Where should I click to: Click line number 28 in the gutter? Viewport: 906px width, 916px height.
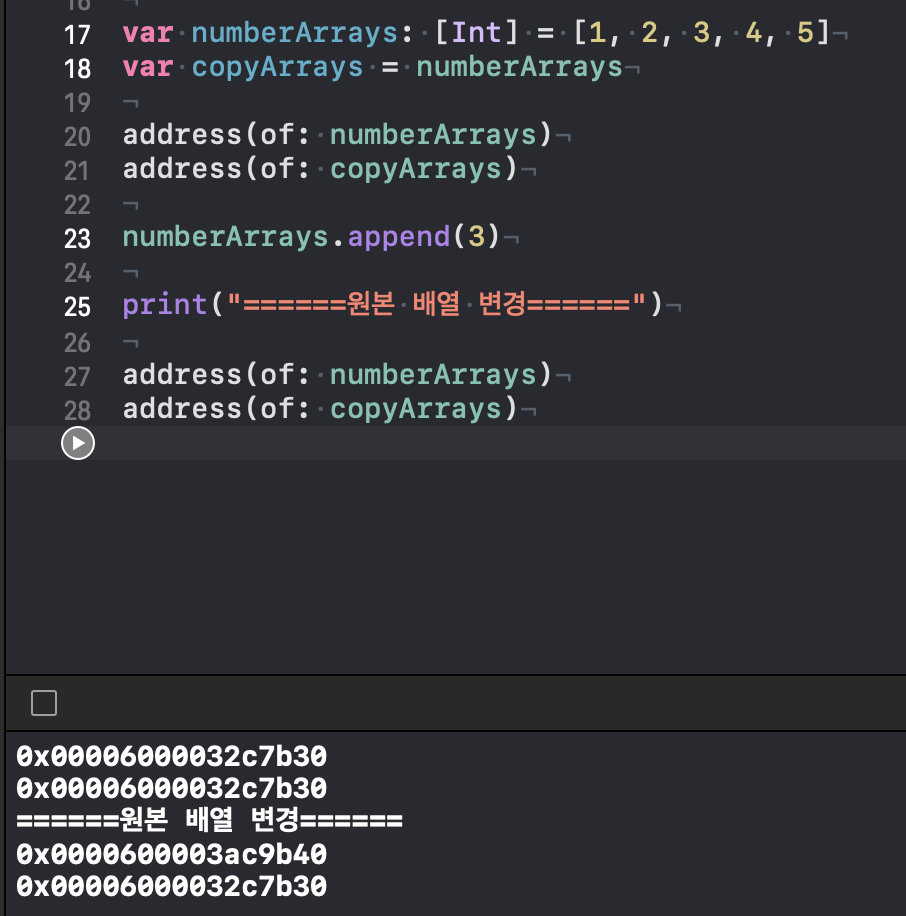[x=77, y=408]
